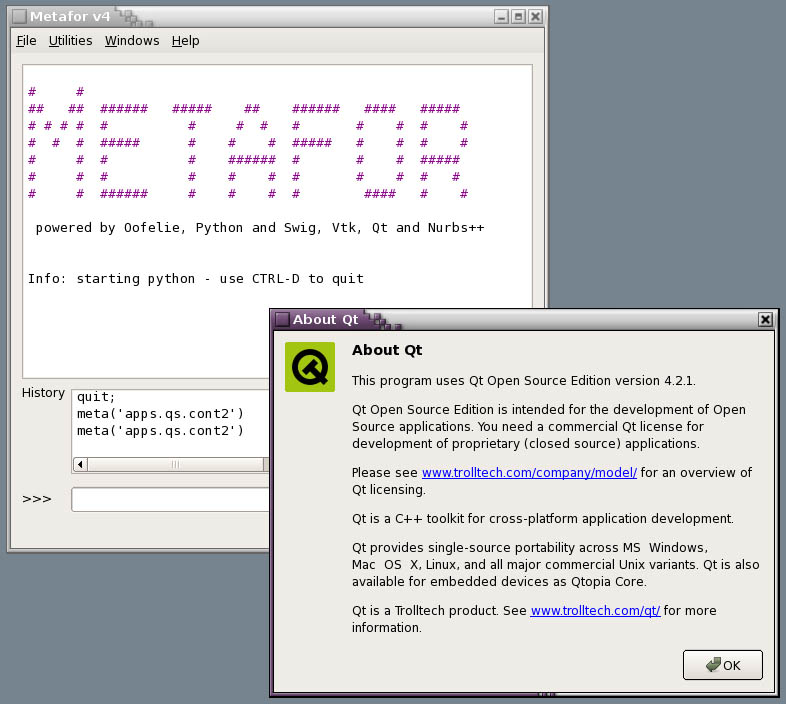
Task: Open the Utilities menu
Action: [x=70, y=41]
